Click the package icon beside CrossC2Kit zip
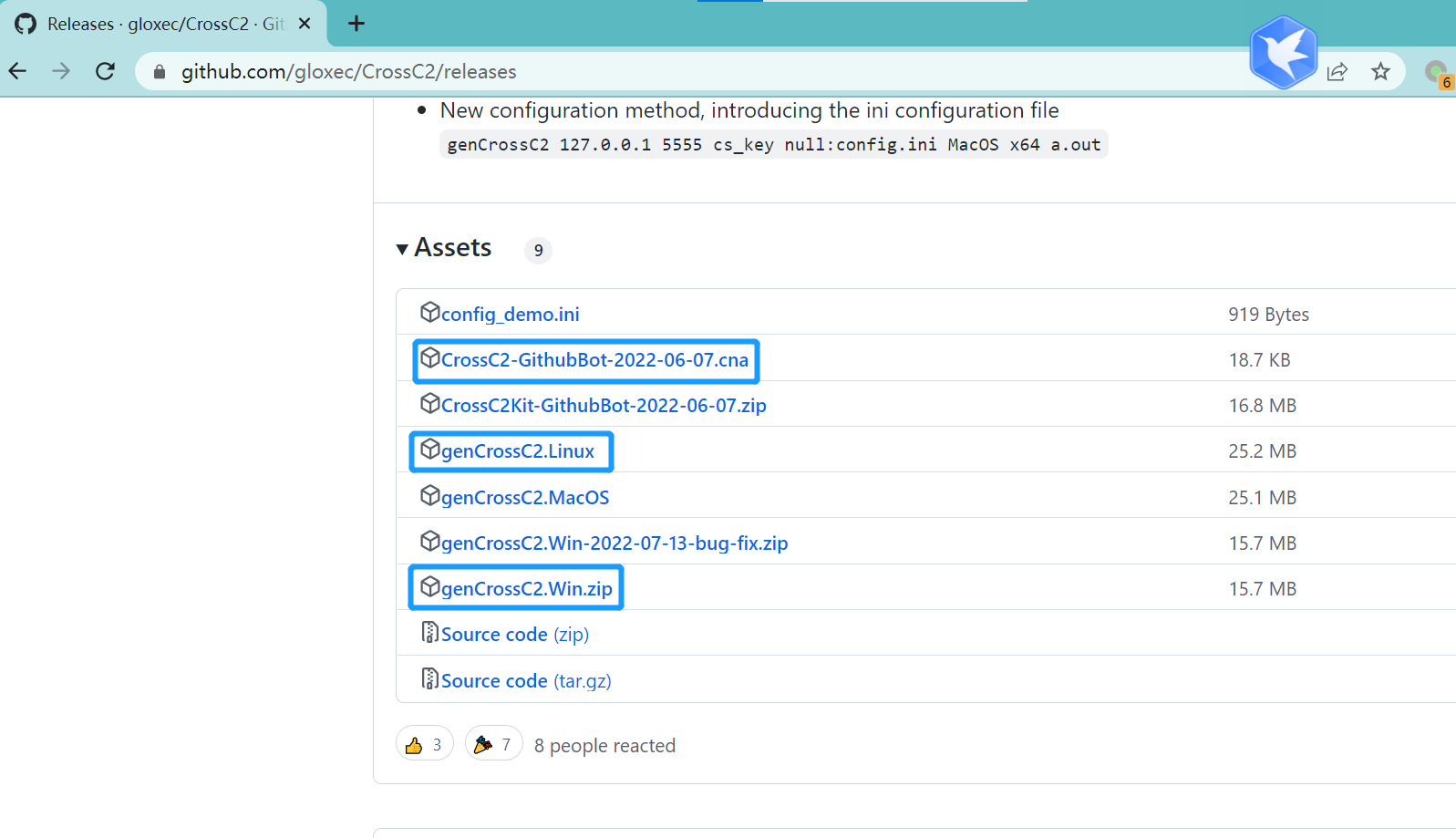This screenshot has height=838, width=1456. point(429,403)
